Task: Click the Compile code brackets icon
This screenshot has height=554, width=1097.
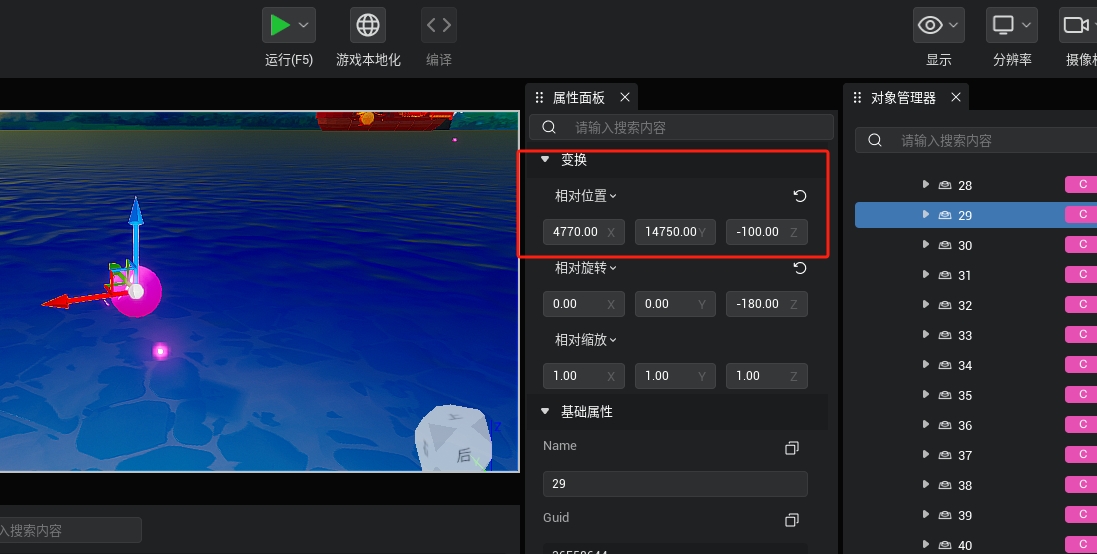Action: click(439, 25)
